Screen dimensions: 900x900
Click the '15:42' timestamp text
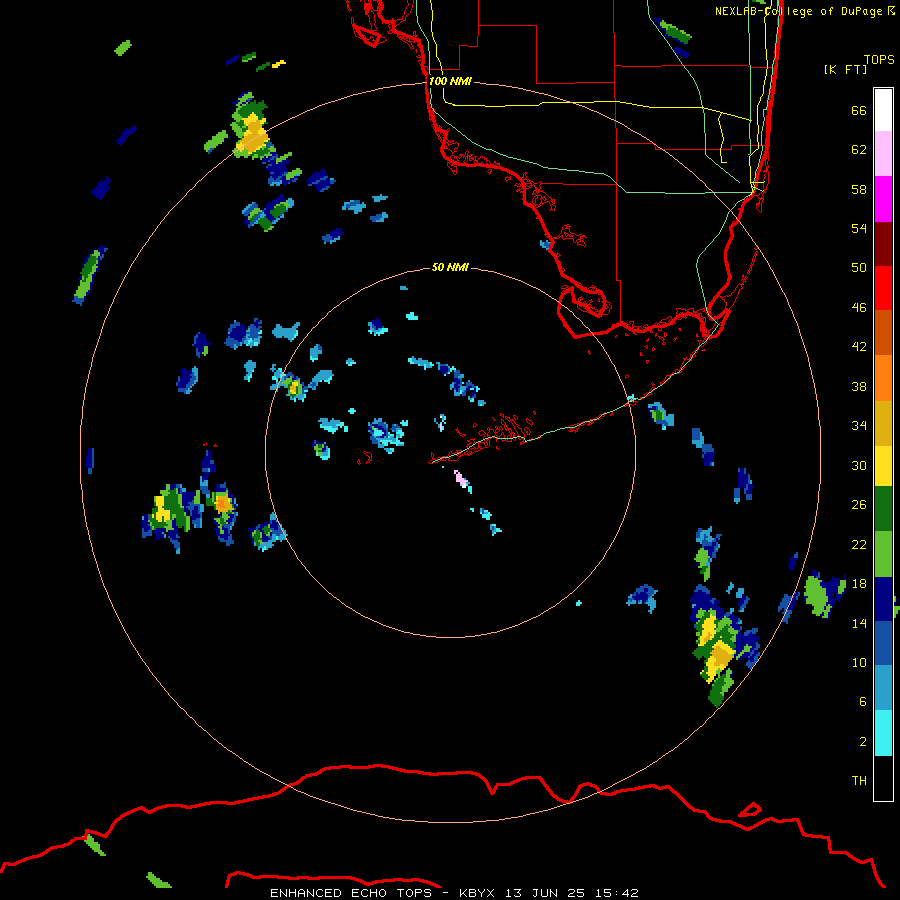617,893
